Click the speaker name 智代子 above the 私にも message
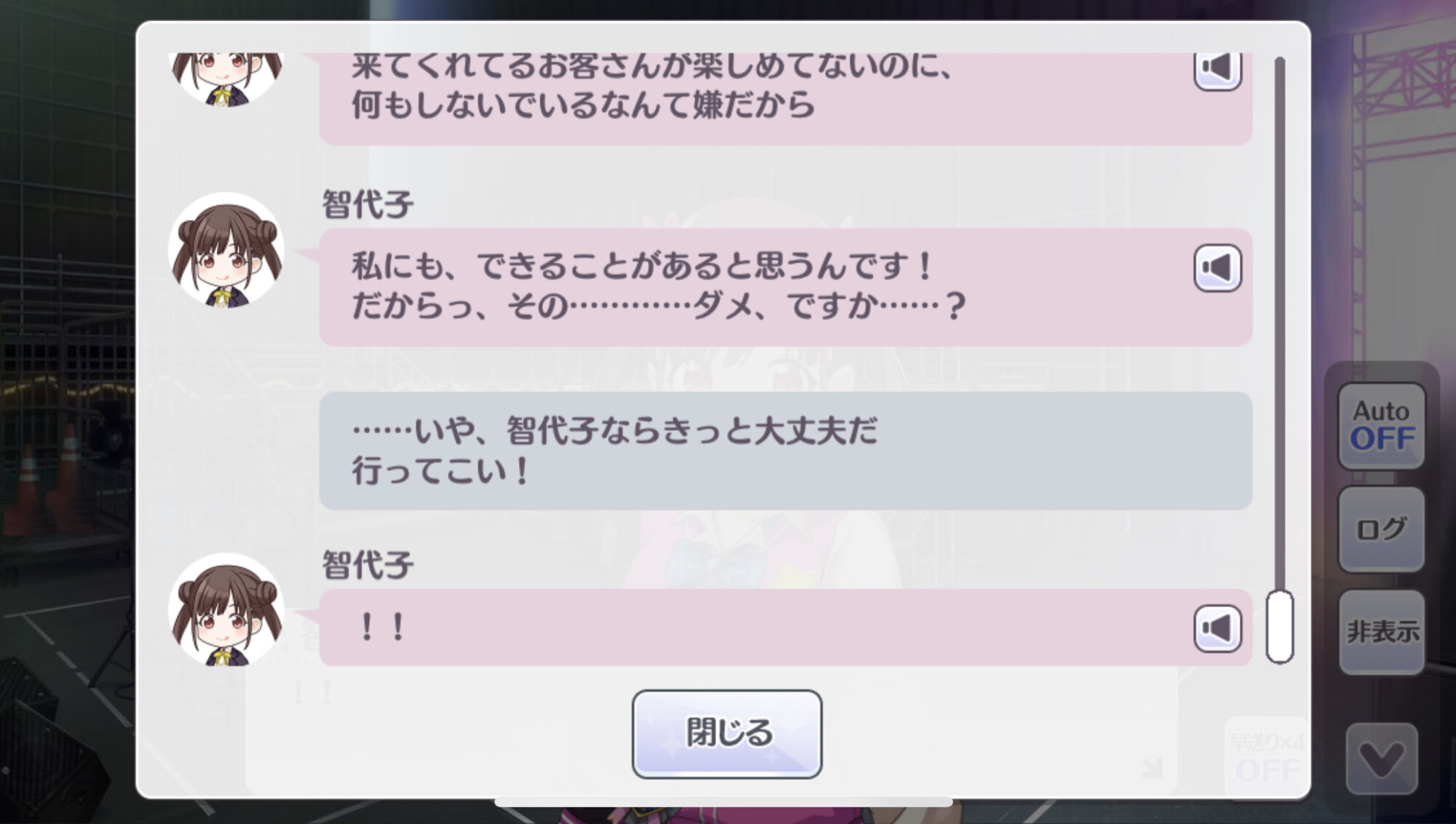The height and width of the screenshot is (824, 1456). tap(368, 205)
